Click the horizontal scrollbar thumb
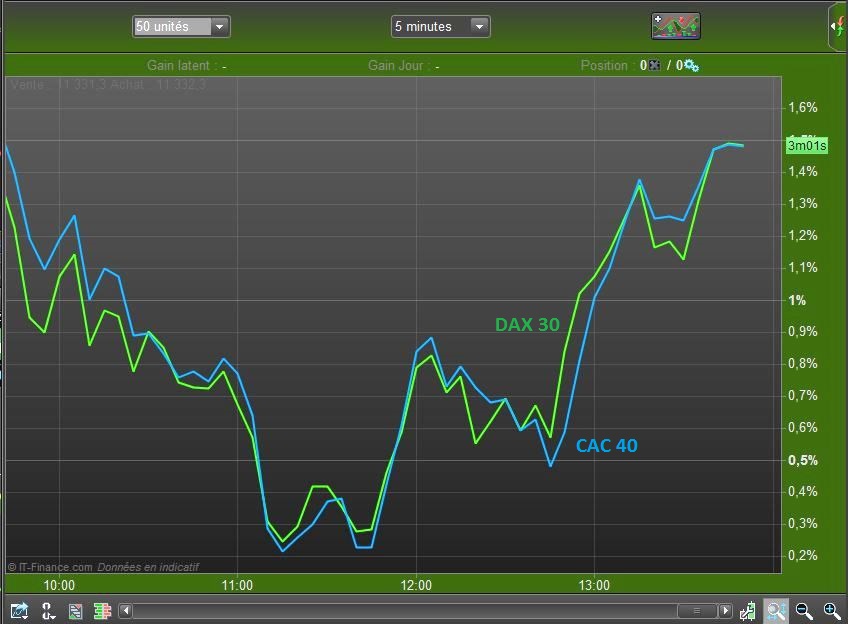 pyautogui.click(x=697, y=611)
